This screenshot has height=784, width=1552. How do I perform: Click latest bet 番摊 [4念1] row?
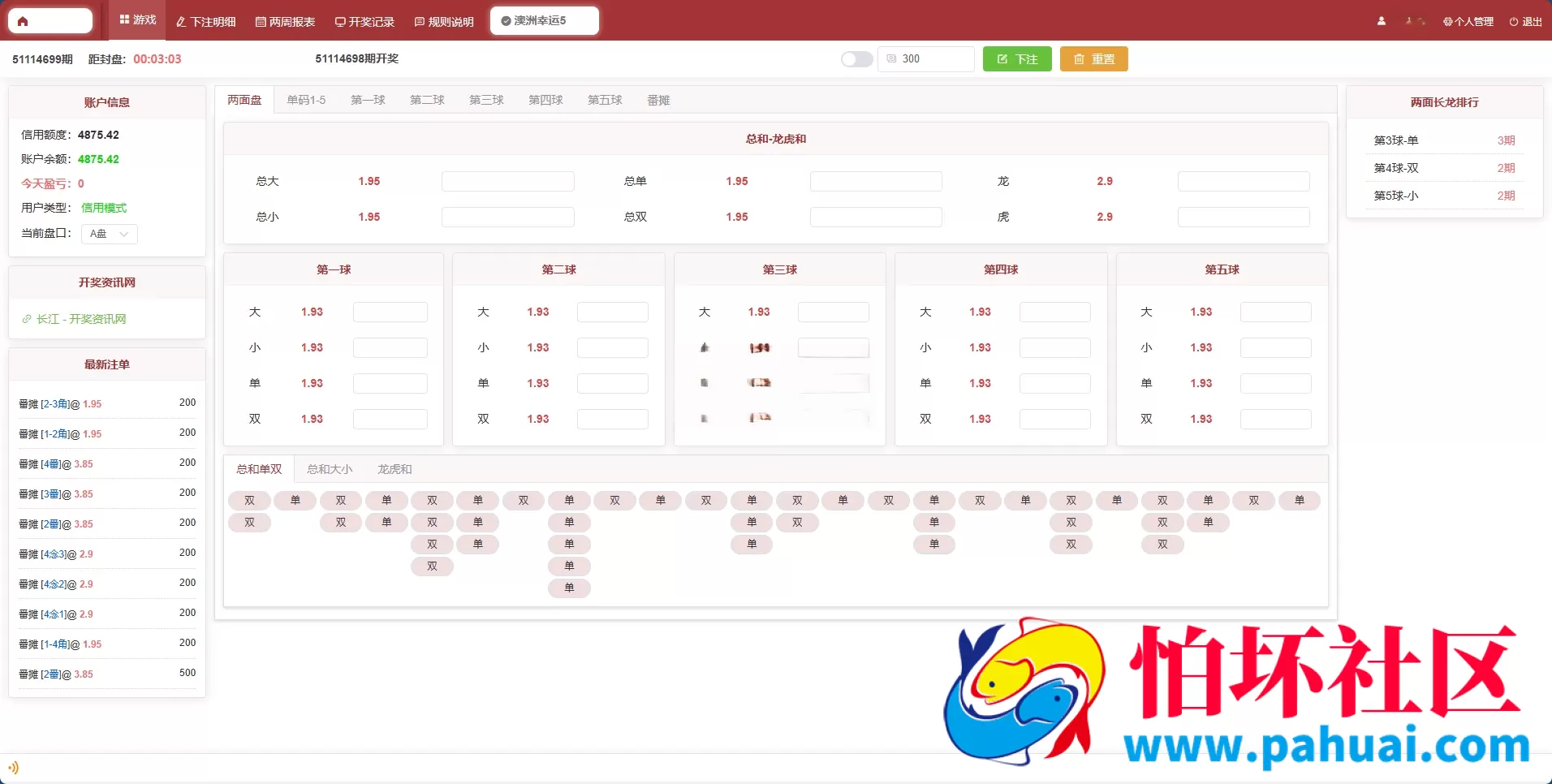(107, 614)
